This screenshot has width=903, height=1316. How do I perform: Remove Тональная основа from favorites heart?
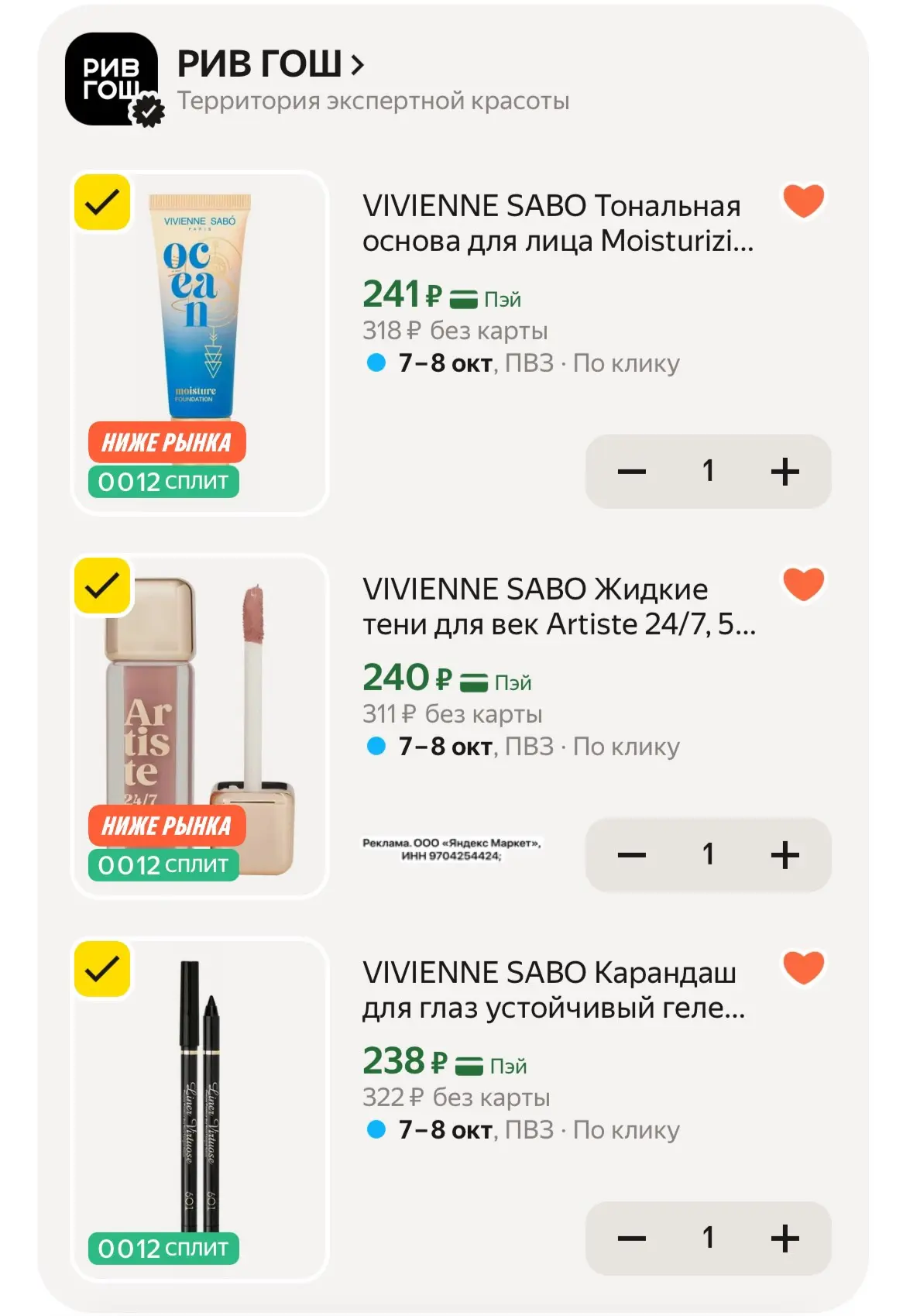click(x=804, y=201)
